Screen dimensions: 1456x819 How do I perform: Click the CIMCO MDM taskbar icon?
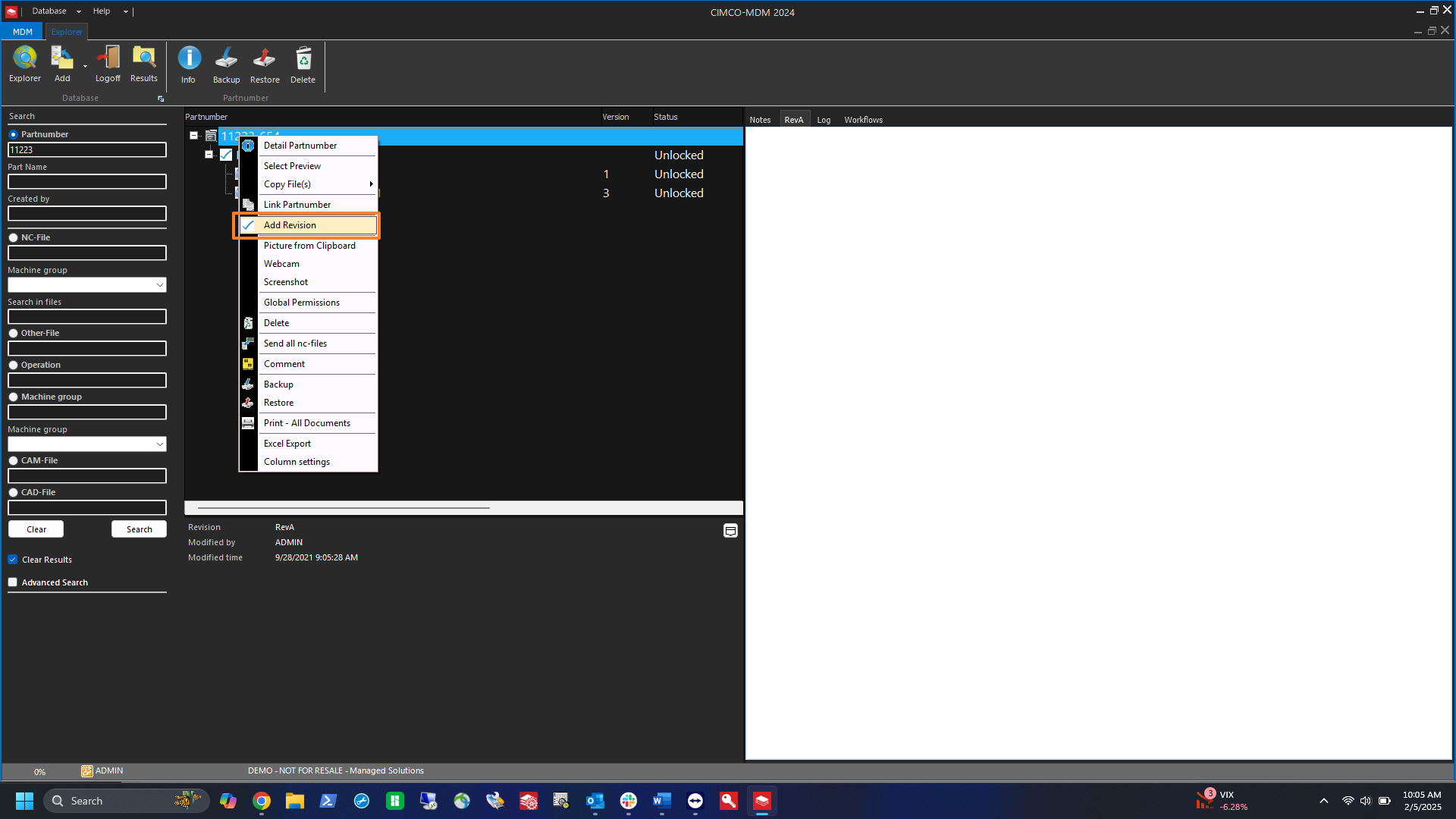762,801
